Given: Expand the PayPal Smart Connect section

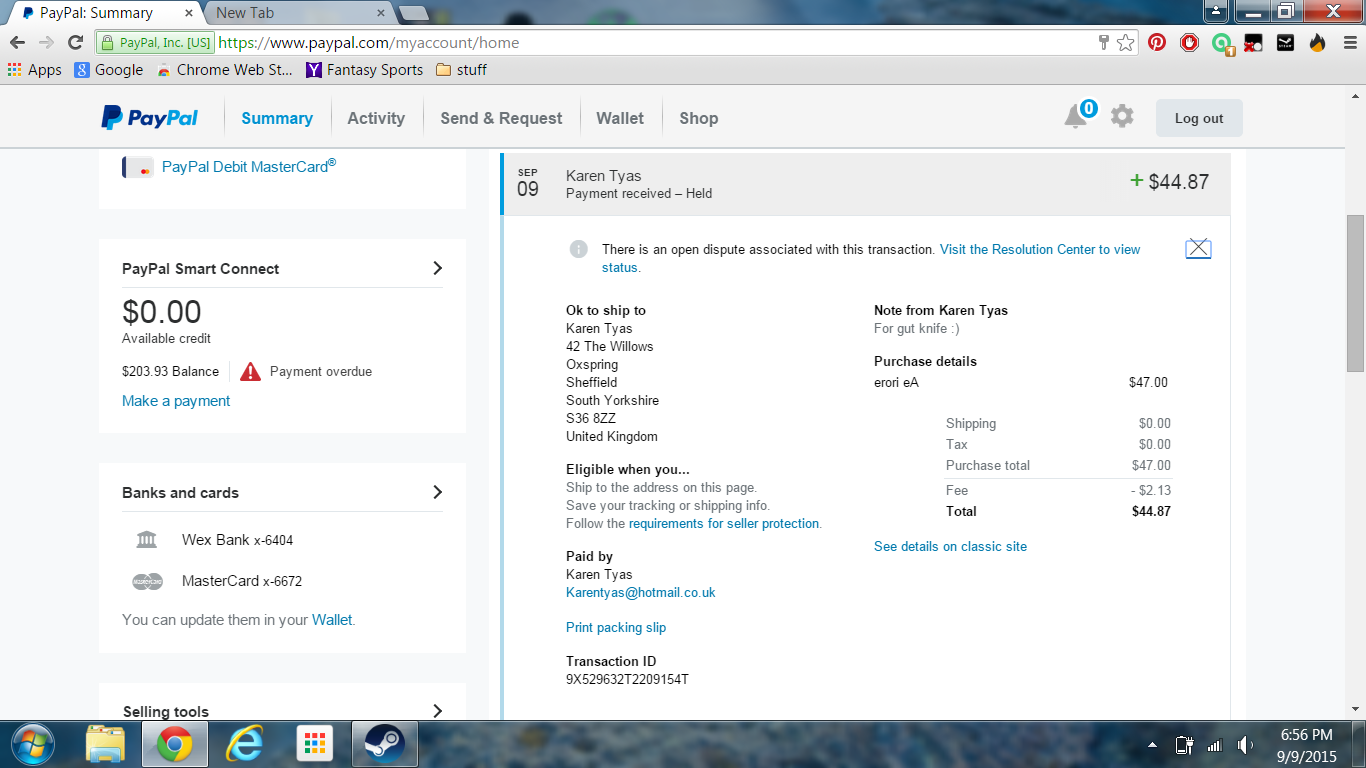Looking at the screenshot, I should tap(437, 268).
